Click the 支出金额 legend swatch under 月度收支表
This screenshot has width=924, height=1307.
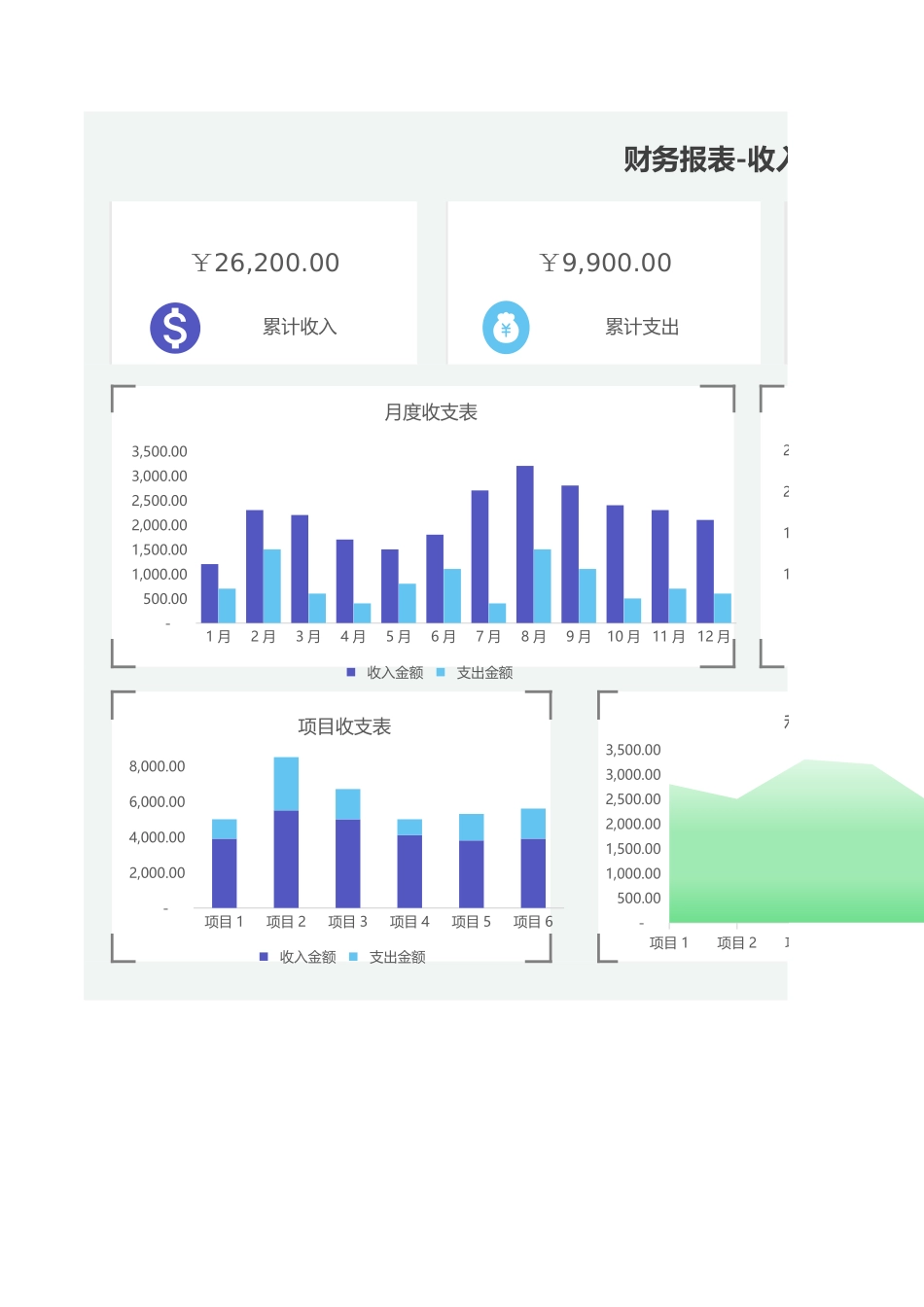click(x=441, y=672)
